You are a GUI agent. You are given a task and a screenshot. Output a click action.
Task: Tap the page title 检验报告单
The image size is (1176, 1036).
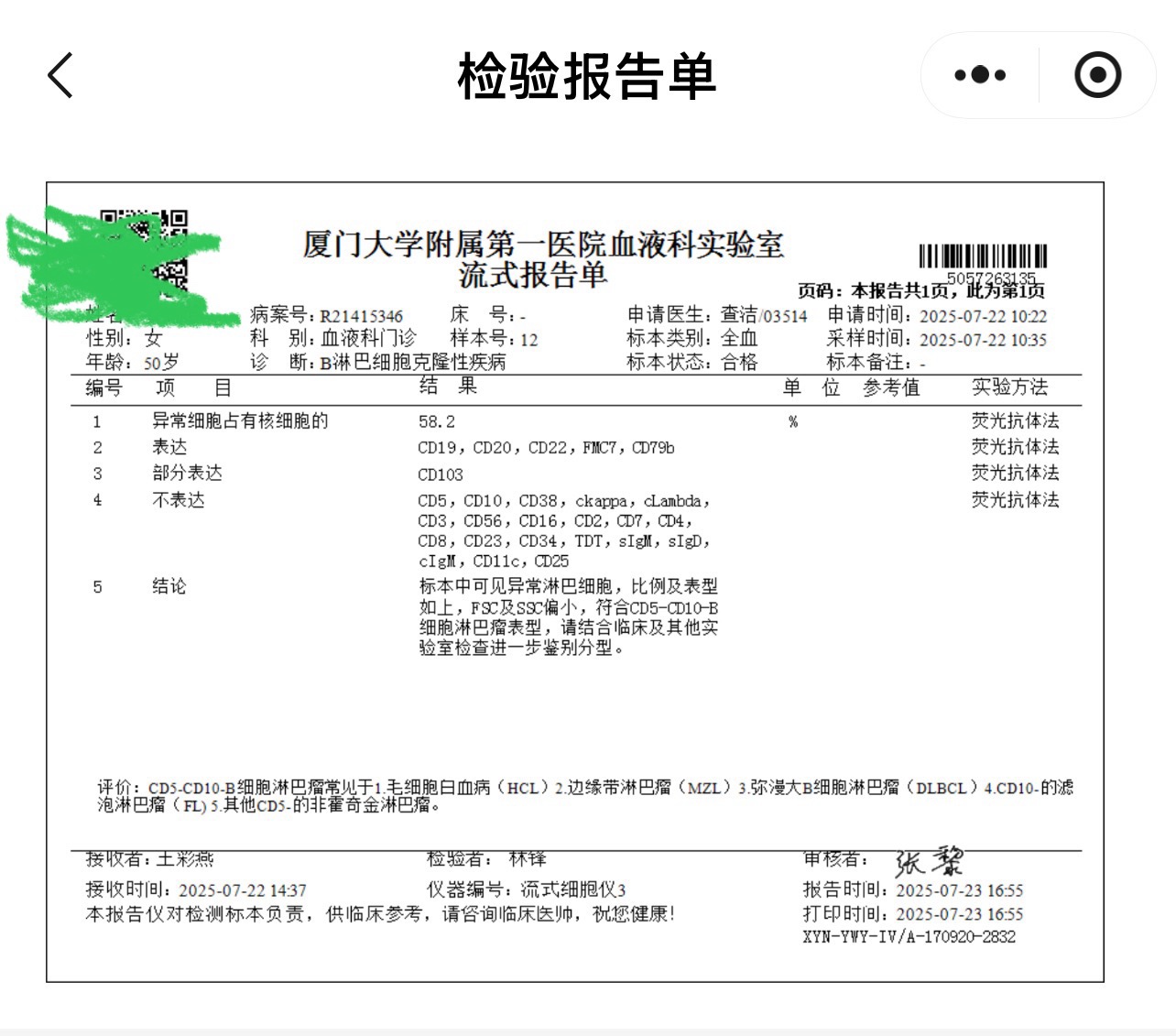pos(586,76)
